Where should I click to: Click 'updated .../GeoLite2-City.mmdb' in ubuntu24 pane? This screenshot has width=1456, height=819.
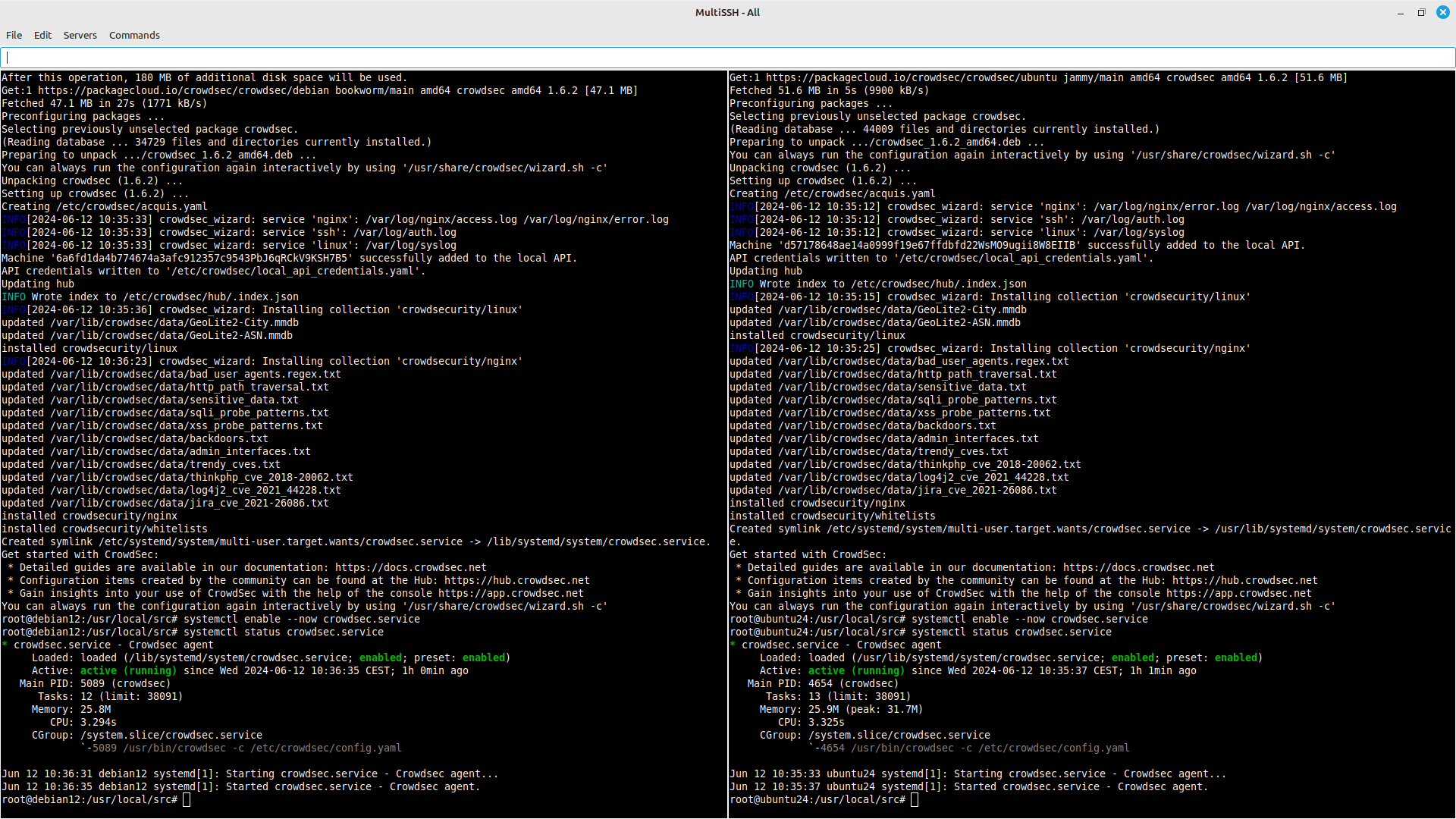click(x=878, y=309)
